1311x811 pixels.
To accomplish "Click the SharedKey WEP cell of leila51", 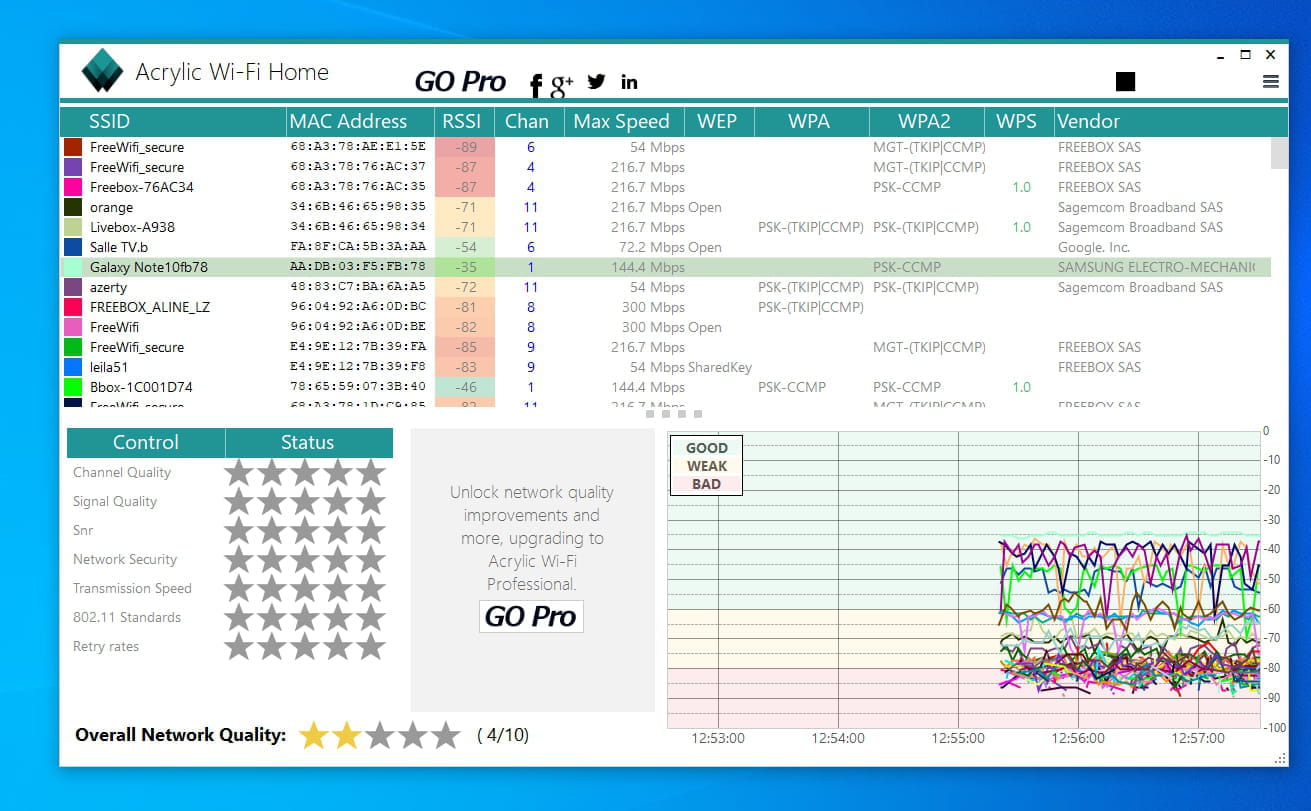I will click(x=720, y=367).
